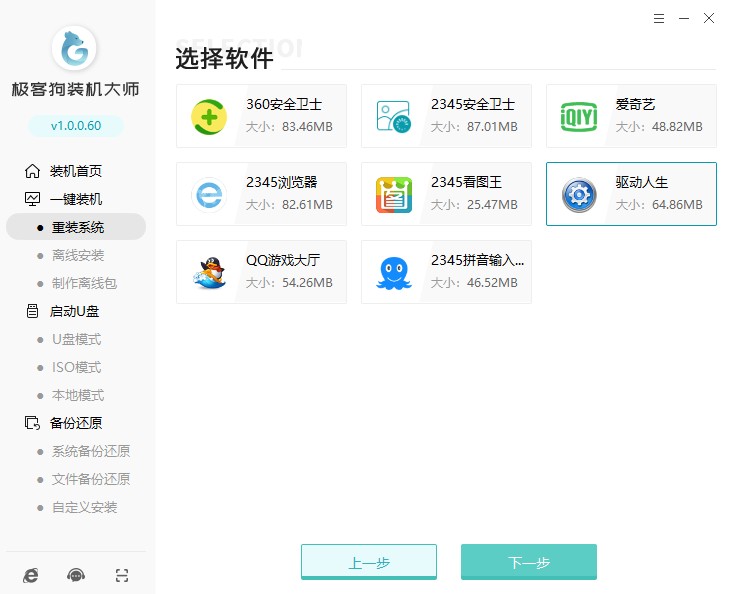Open the browser icon in bottom-left corner
This screenshot has width=733, height=594.
coord(31,575)
